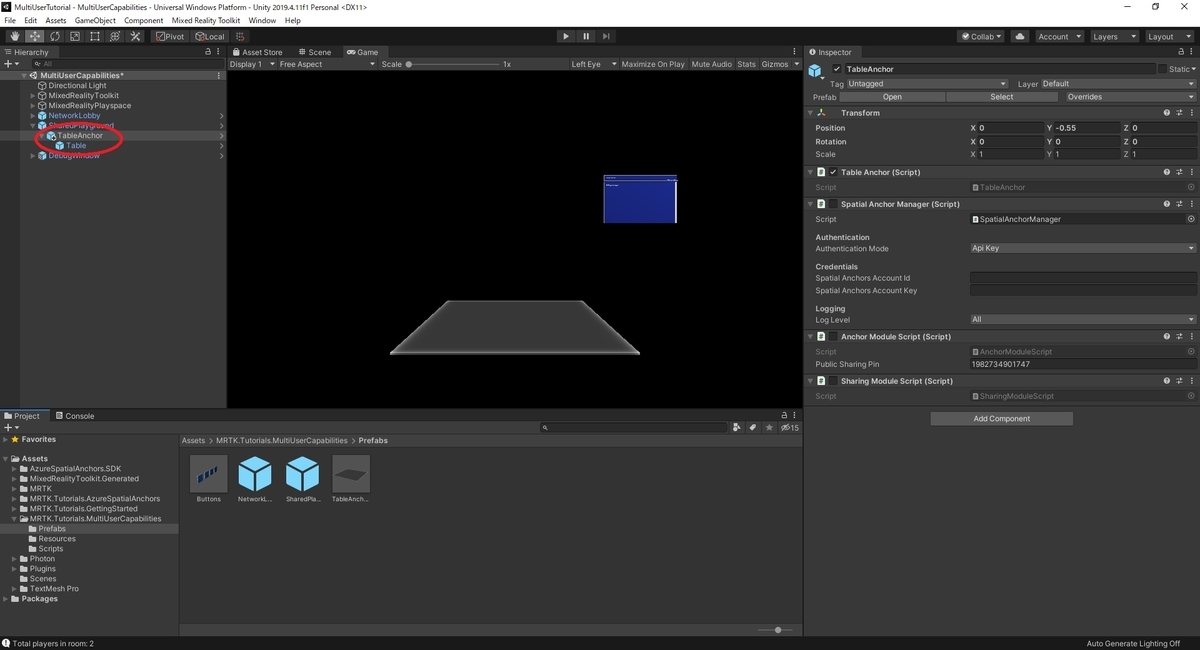Select the Hand tool in toolbar

coord(15,37)
